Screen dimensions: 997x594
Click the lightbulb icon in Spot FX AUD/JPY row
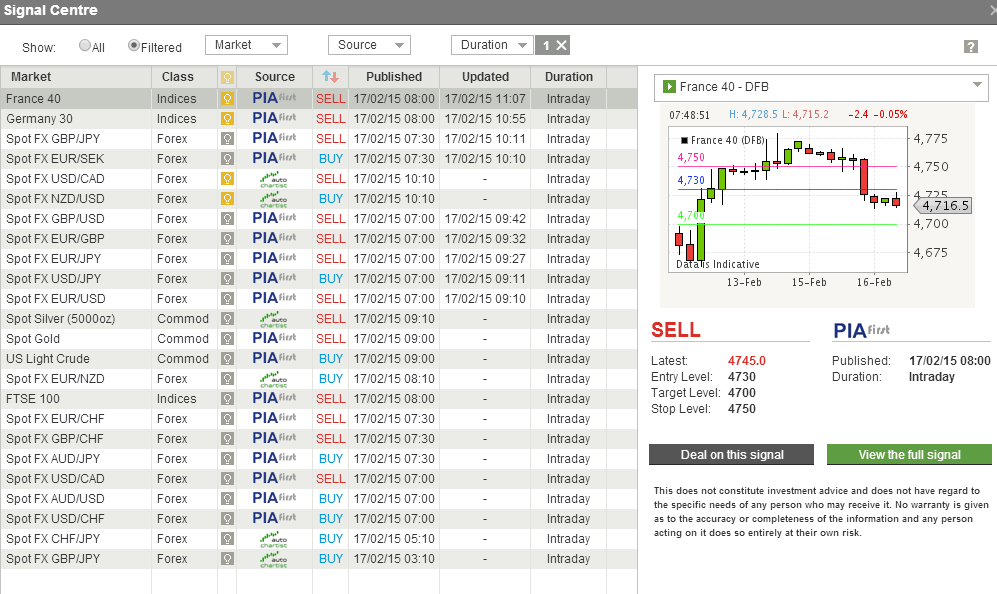[227, 459]
